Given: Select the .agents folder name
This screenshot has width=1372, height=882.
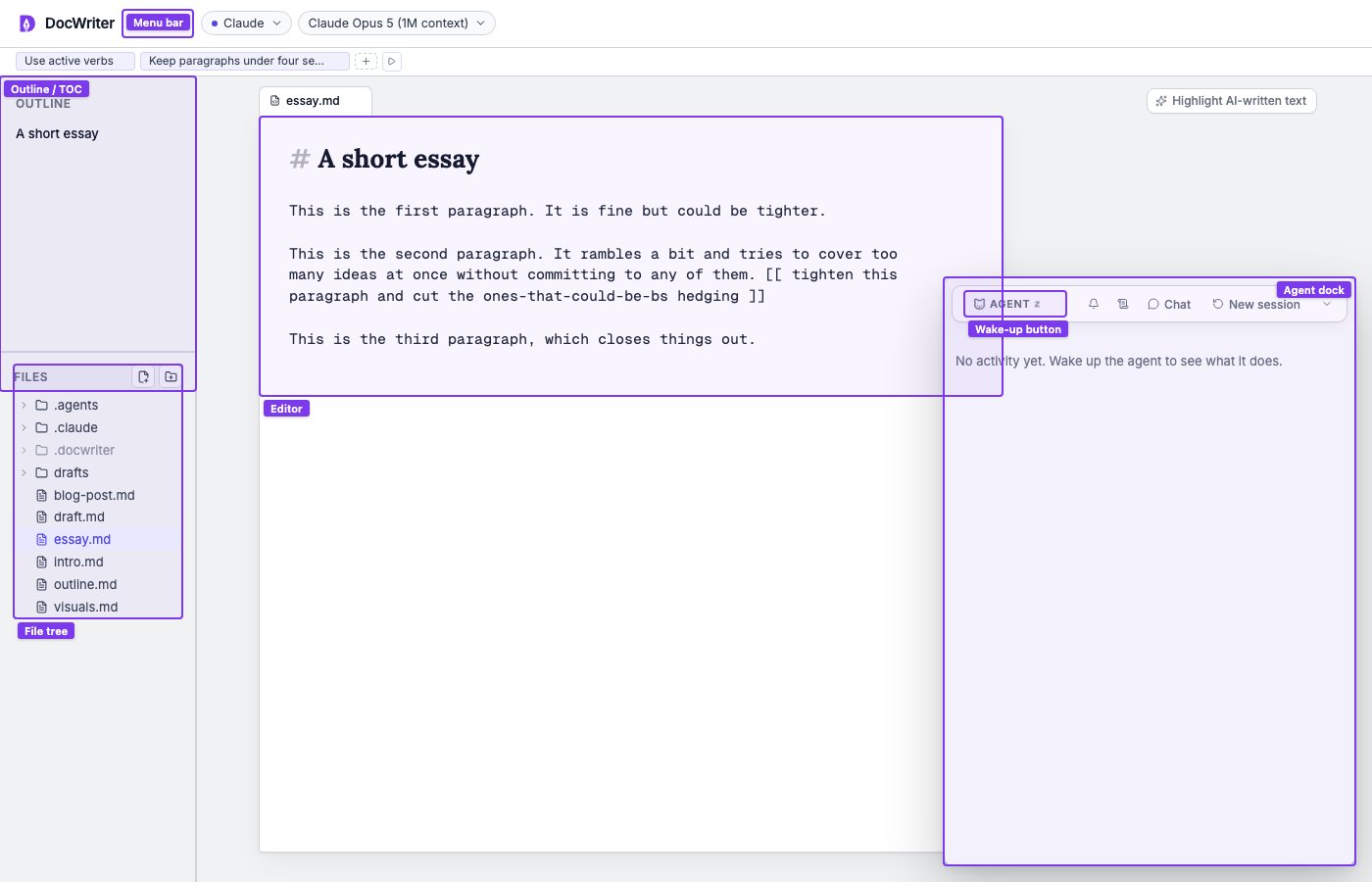Looking at the screenshot, I should click(x=75, y=406).
